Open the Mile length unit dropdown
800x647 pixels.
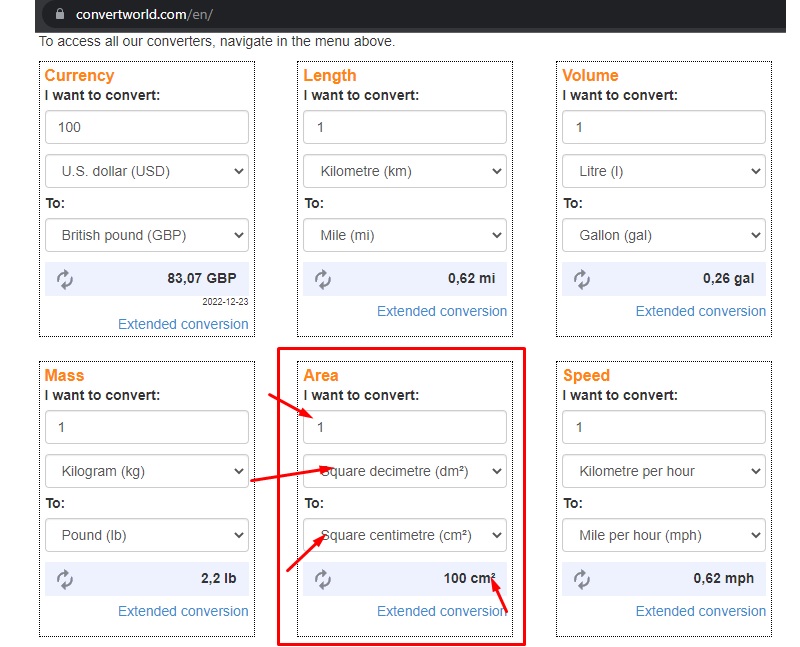(x=404, y=235)
